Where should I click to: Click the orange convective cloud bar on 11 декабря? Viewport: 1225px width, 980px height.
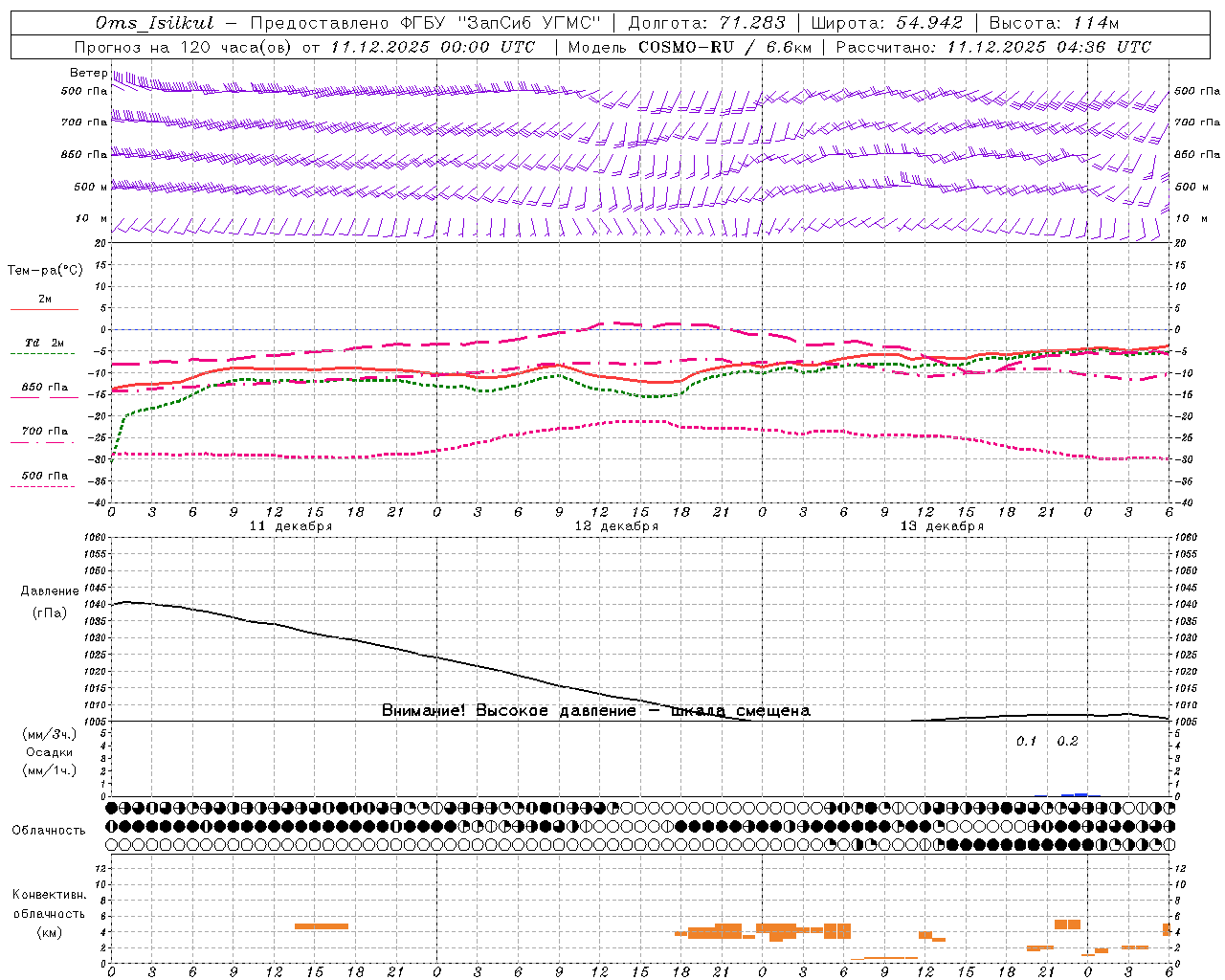point(322,926)
